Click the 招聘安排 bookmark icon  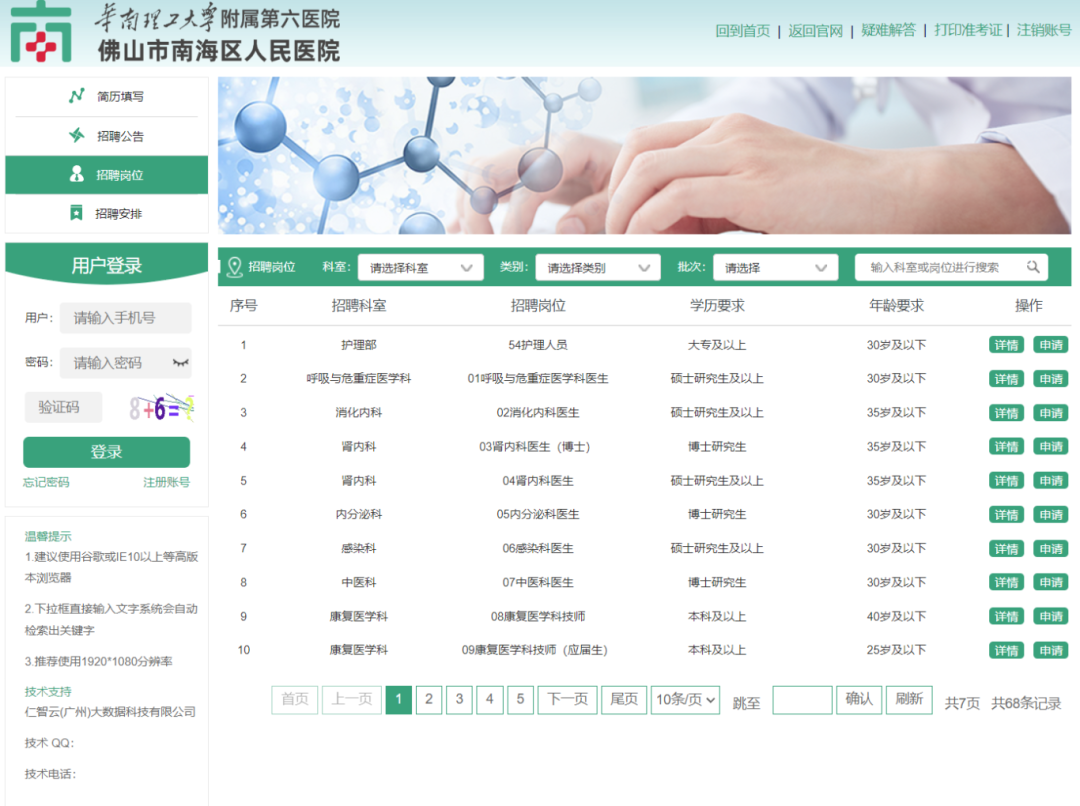[76, 213]
